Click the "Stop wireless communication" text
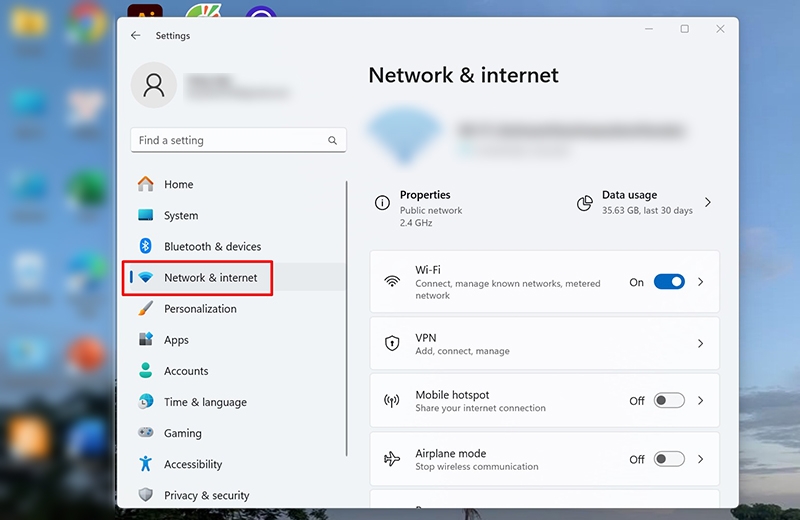This screenshot has height=520, width=800. tap(477, 466)
